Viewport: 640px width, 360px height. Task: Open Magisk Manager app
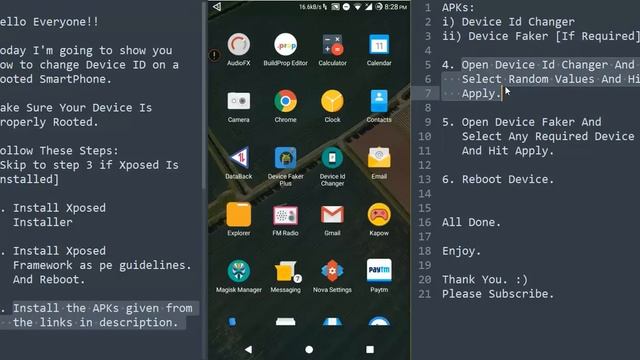239,276
